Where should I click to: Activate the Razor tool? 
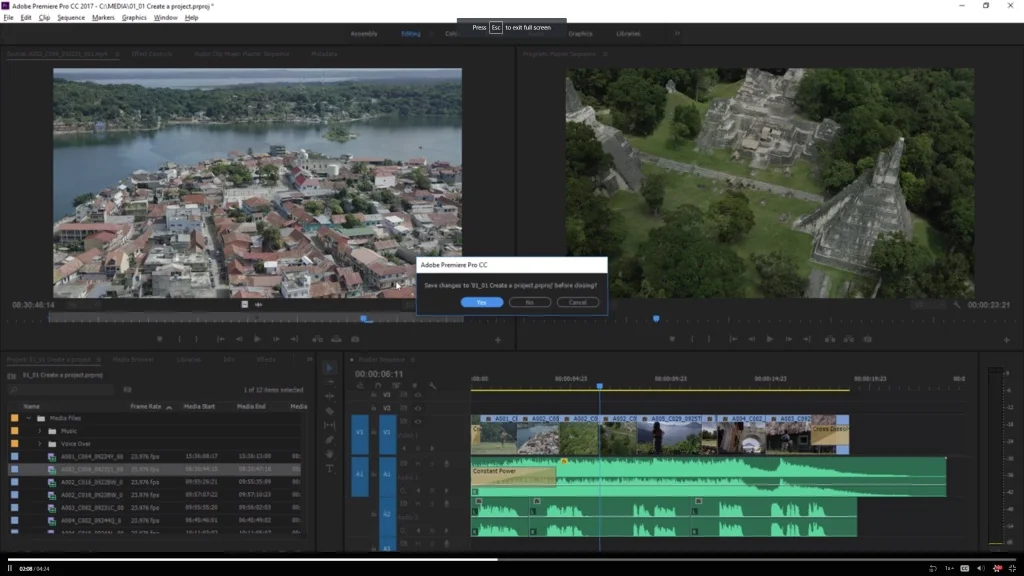click(x=330, y=409)
